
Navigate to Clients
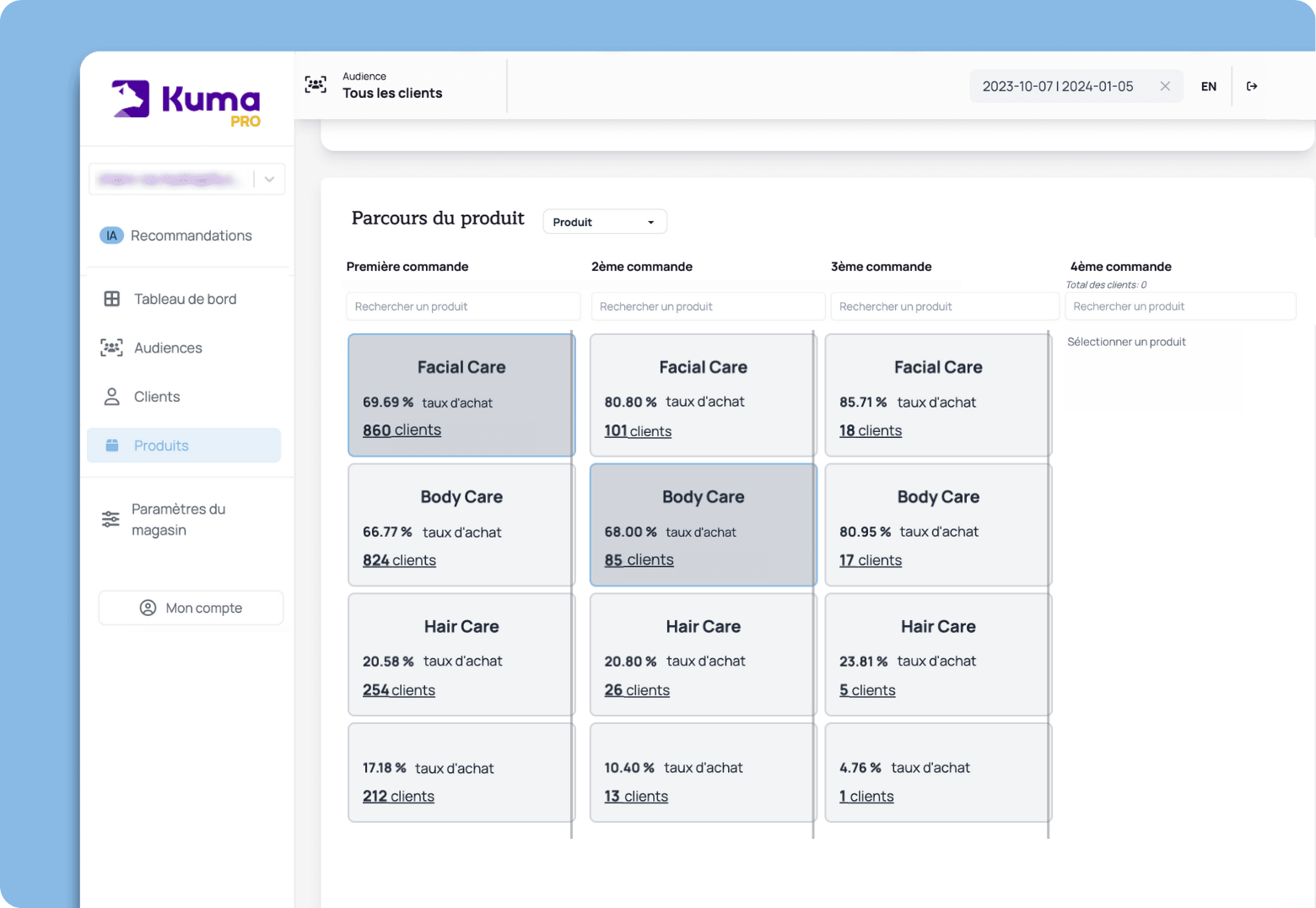click(184, 397)
